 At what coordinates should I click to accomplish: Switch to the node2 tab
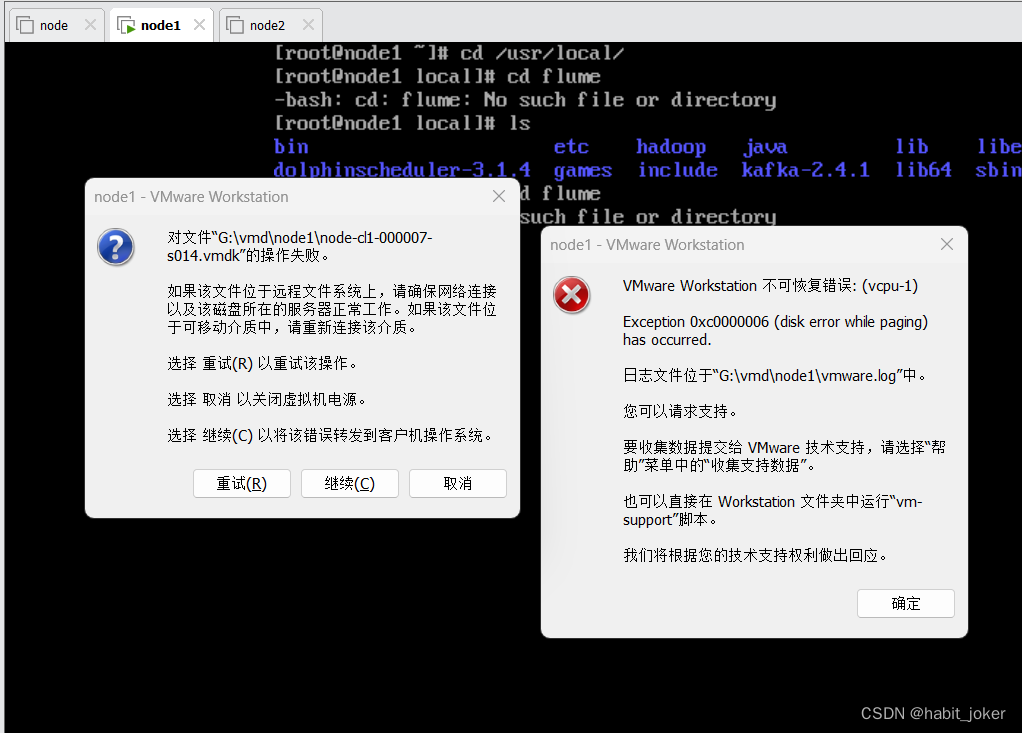pyautogui.click(x=267, y=23)
